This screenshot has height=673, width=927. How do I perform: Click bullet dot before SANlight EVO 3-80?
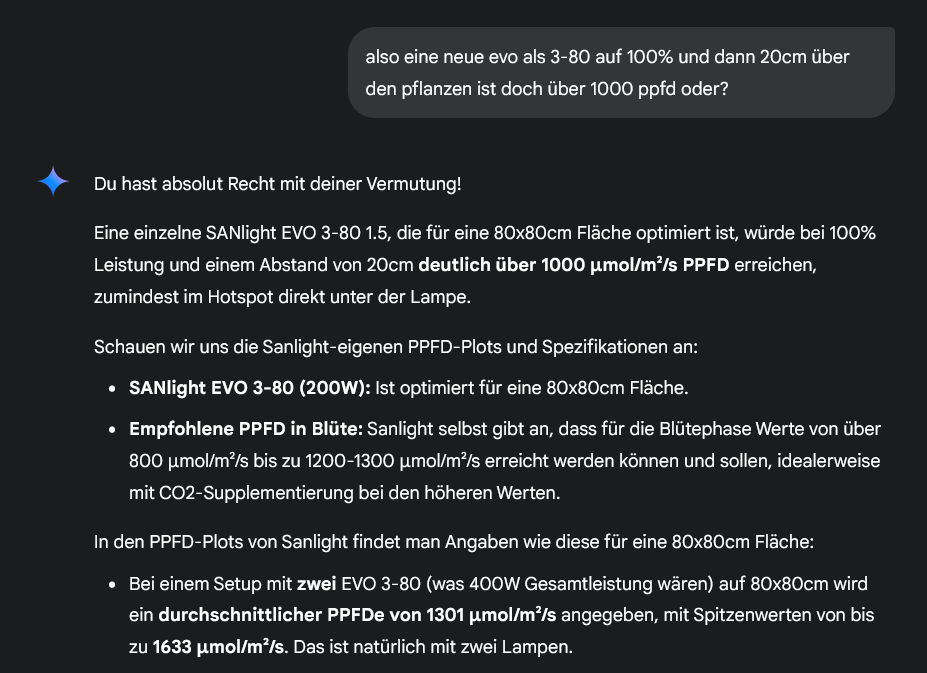coord(112,389)
